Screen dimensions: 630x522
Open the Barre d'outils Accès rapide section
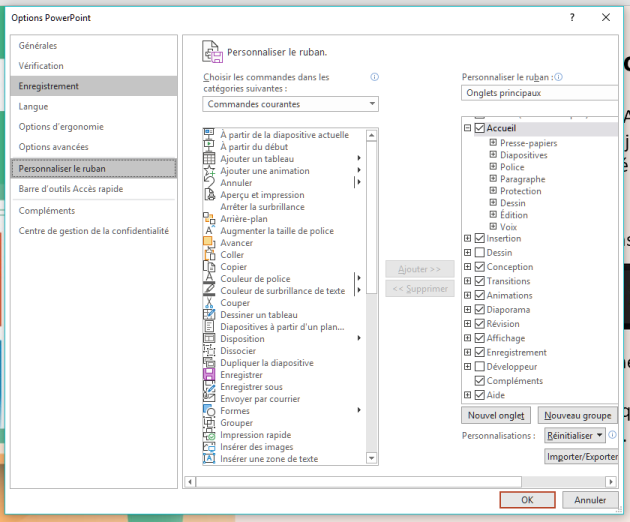[x=69, y=189]
